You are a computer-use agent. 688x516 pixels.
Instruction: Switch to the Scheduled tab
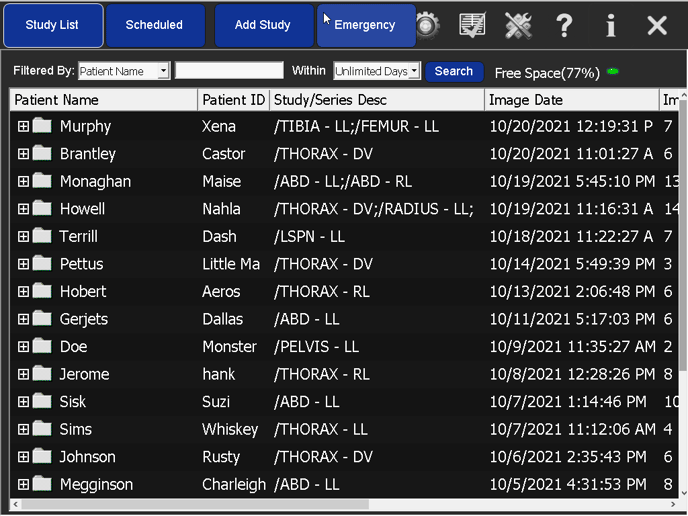coord(154,25)
